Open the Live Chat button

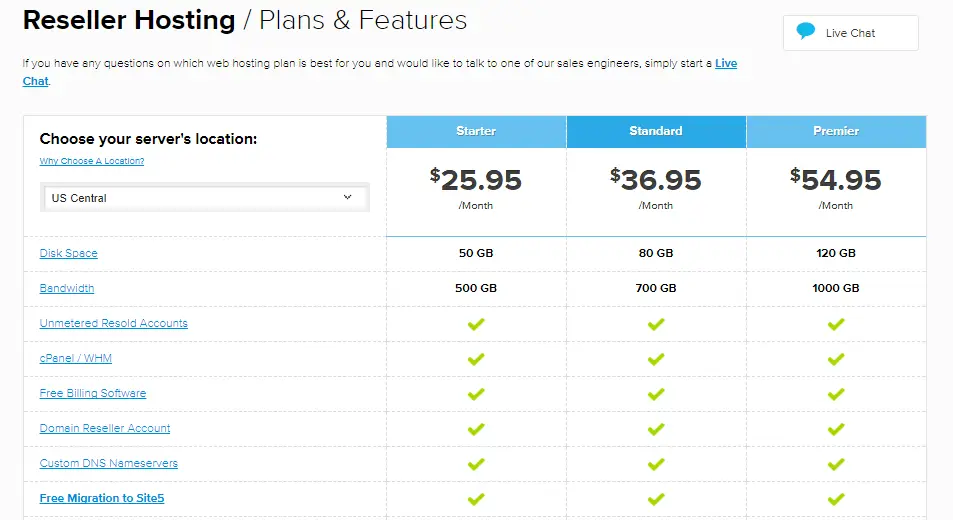point(851,33)
